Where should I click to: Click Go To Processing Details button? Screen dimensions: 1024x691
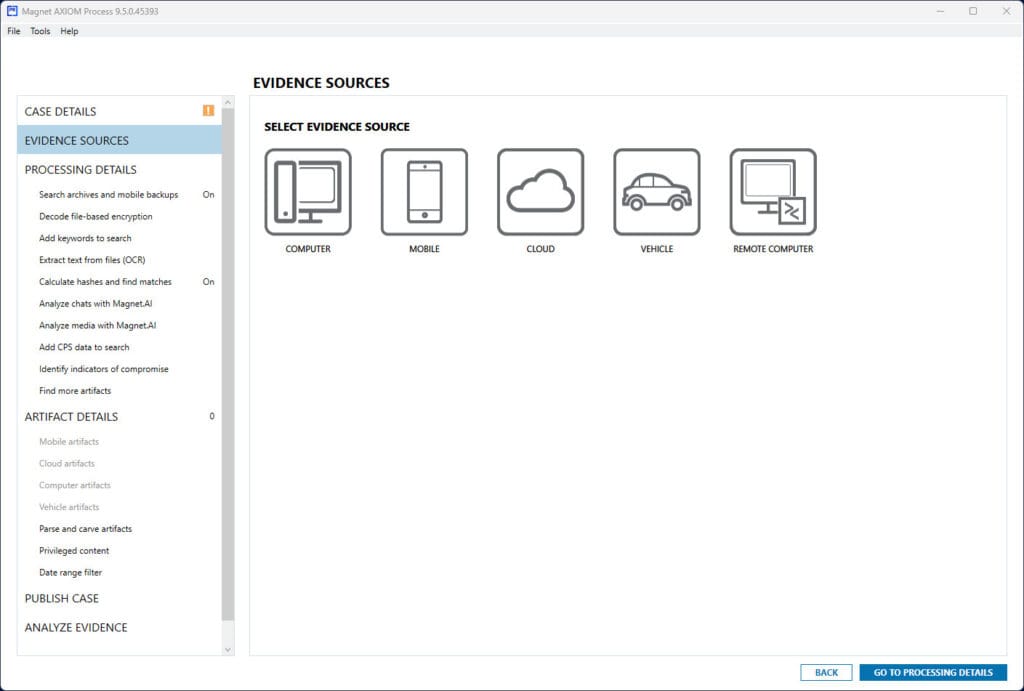click(x=933, y=672)
